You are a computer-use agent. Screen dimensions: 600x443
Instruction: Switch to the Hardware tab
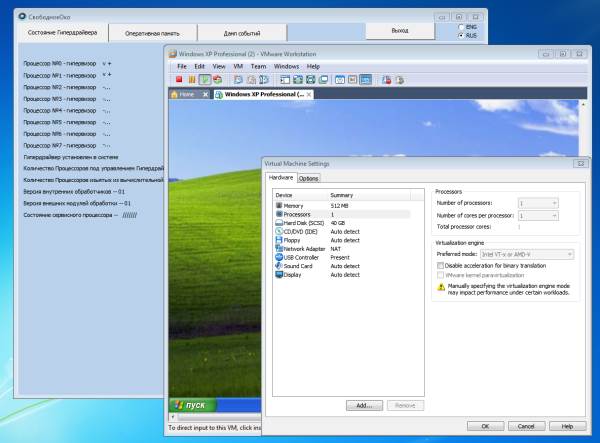click(280, 178)
